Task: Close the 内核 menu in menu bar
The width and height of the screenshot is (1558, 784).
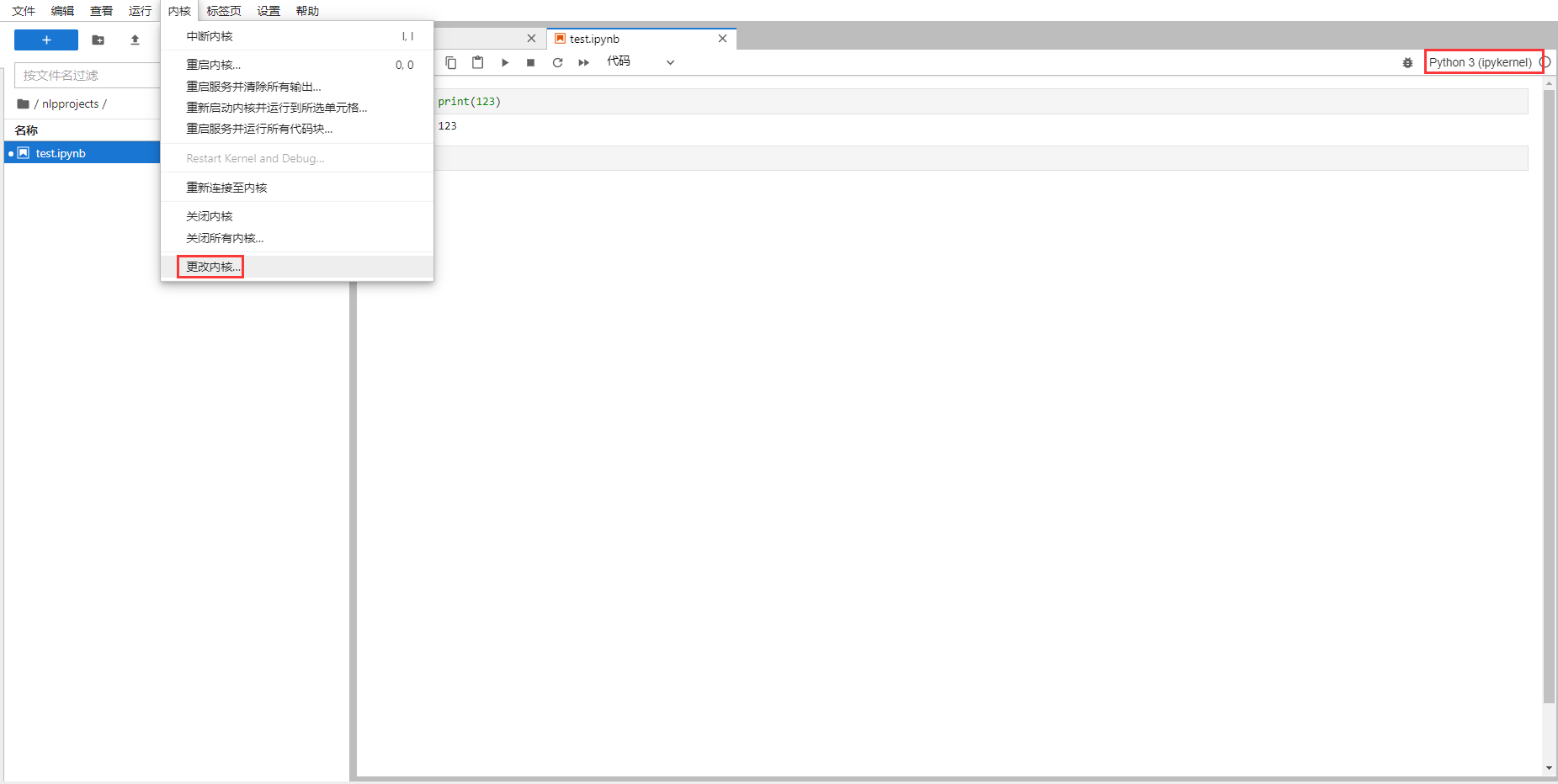Action: (x=179, y=11)
